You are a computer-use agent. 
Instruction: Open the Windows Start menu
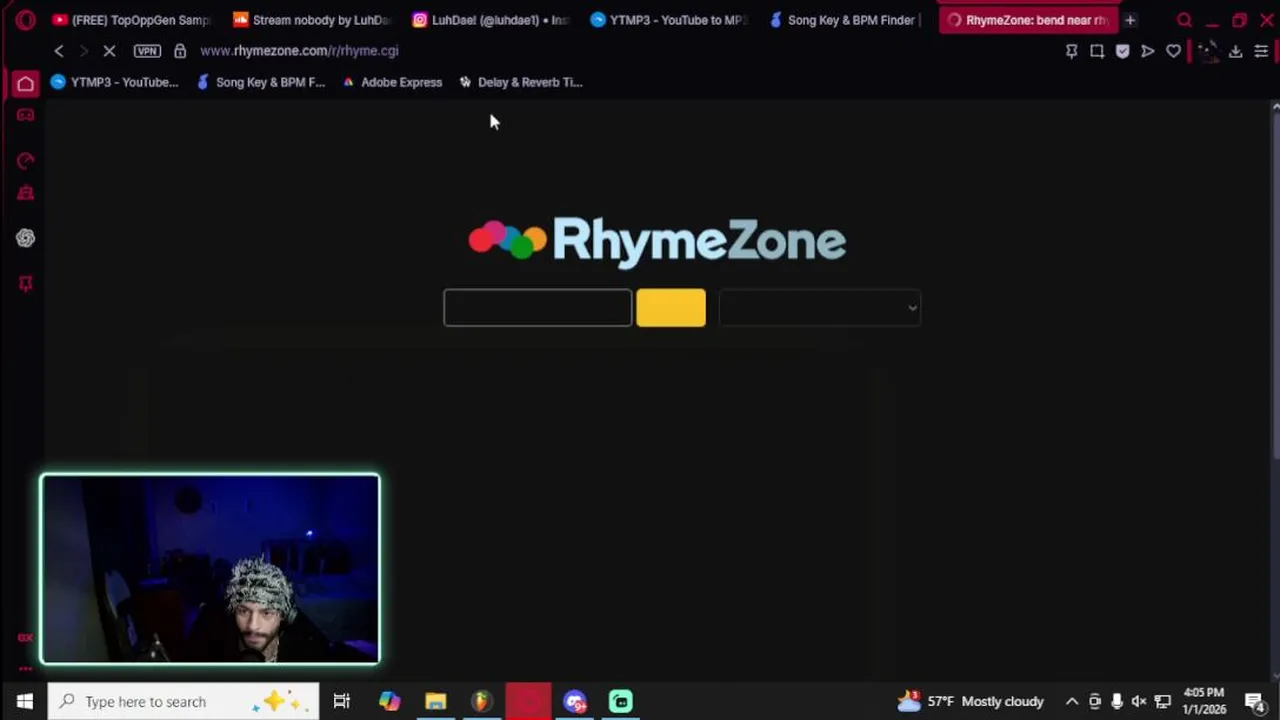[25, 701]
